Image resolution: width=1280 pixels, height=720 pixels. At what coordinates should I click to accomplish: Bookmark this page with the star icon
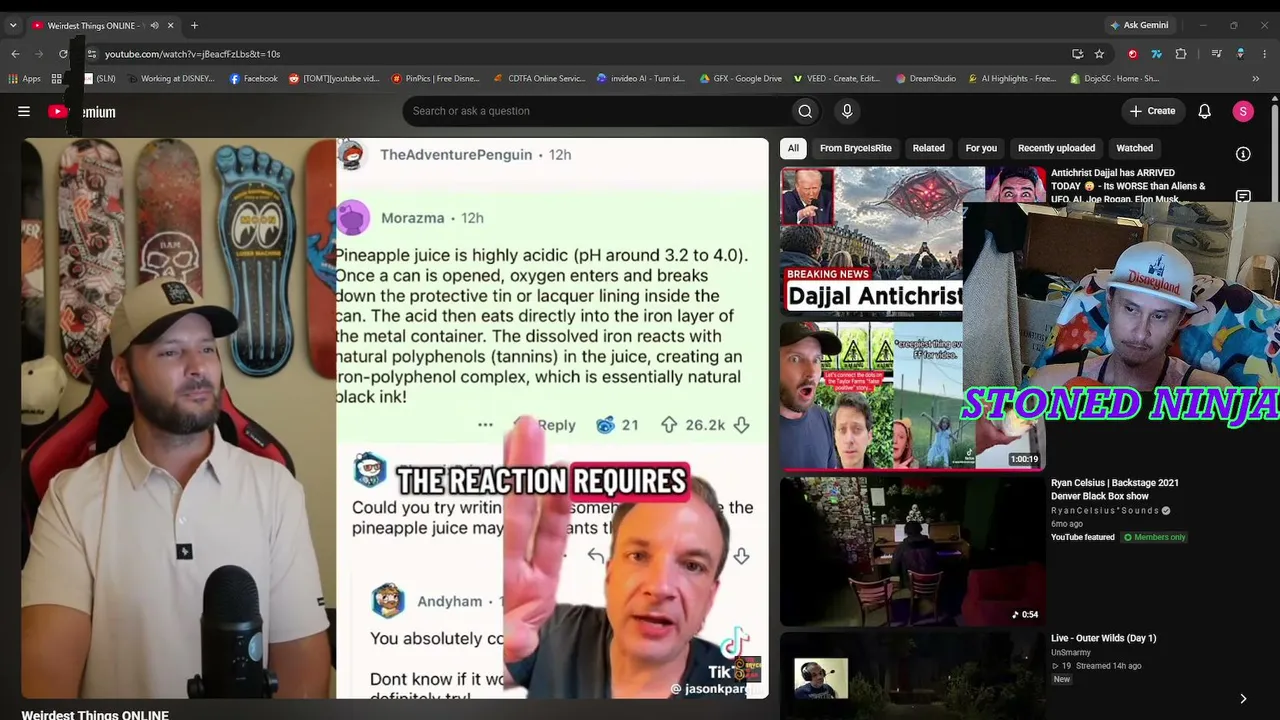pos(1099,54)
